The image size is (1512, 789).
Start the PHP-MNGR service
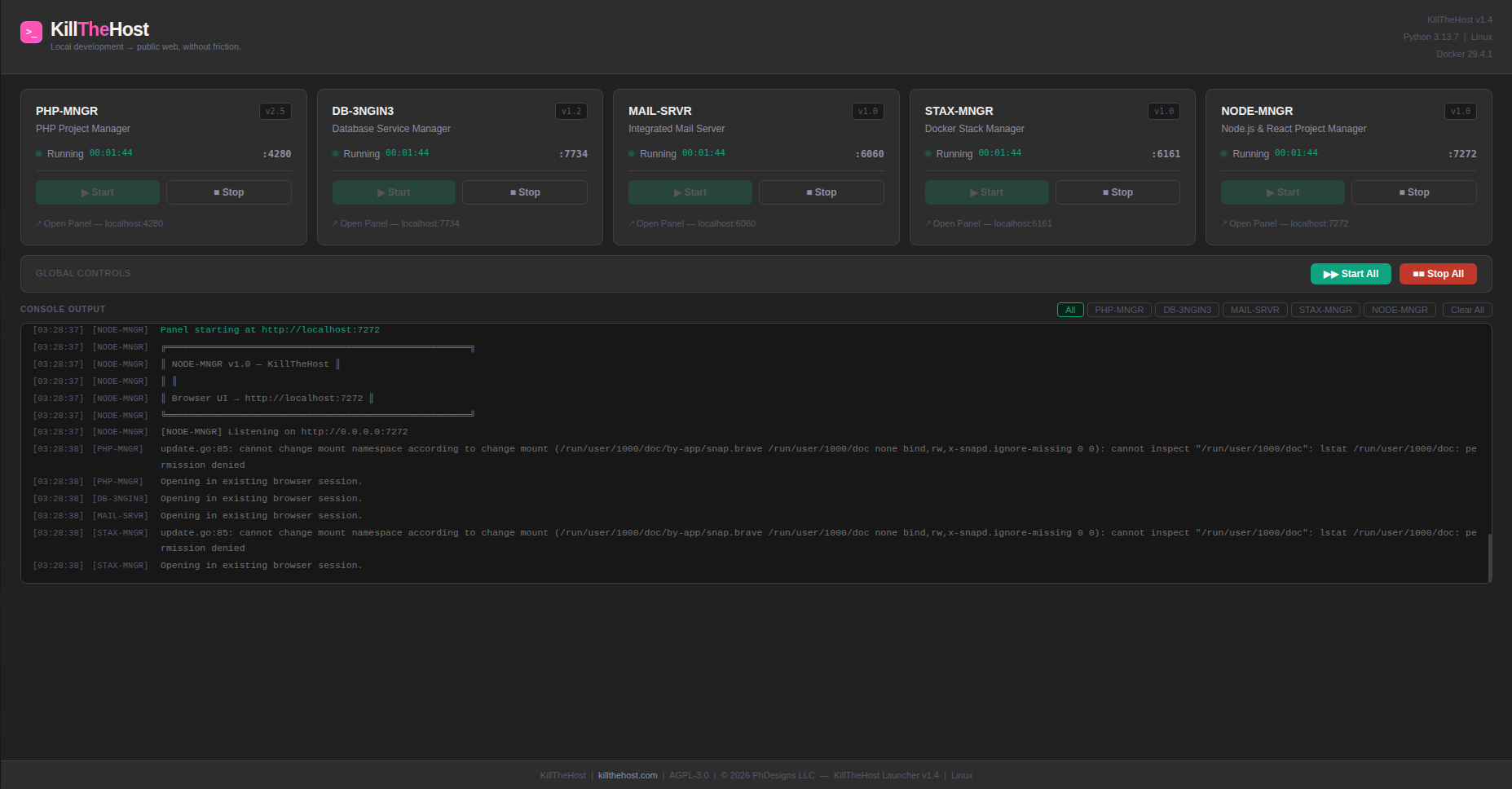(x=98, y=192)
